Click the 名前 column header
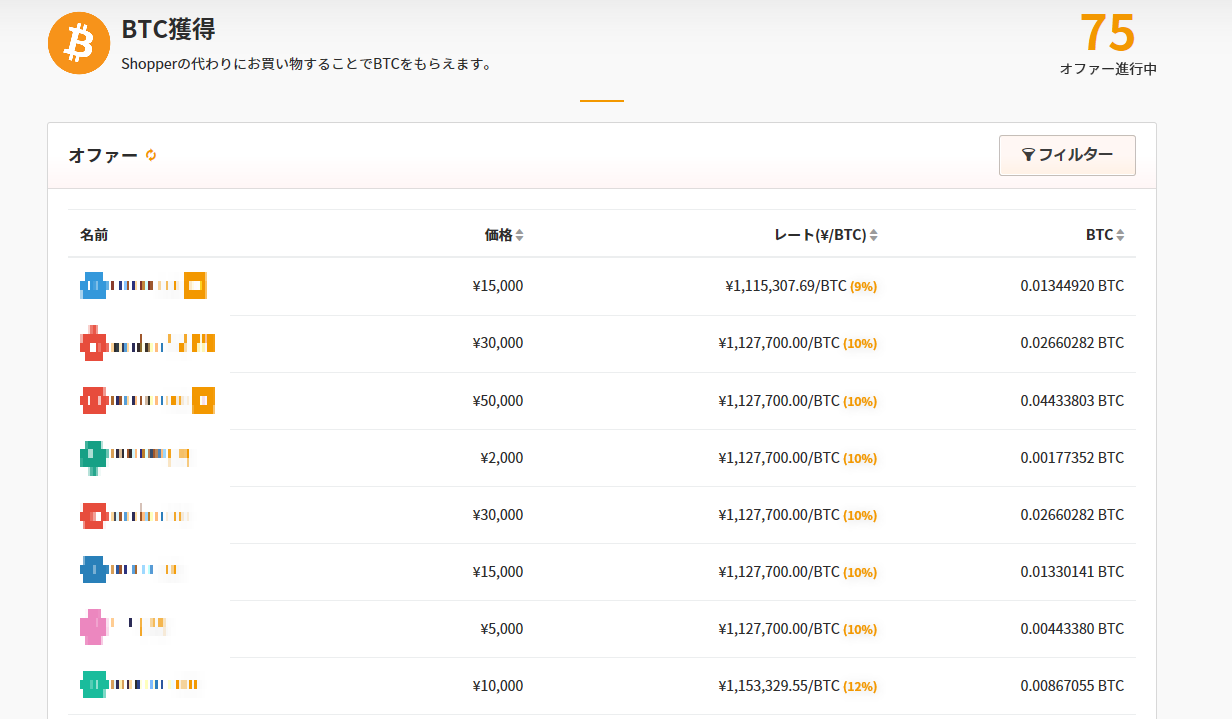This screenshot has height=719, width=1232. point(94,235)
